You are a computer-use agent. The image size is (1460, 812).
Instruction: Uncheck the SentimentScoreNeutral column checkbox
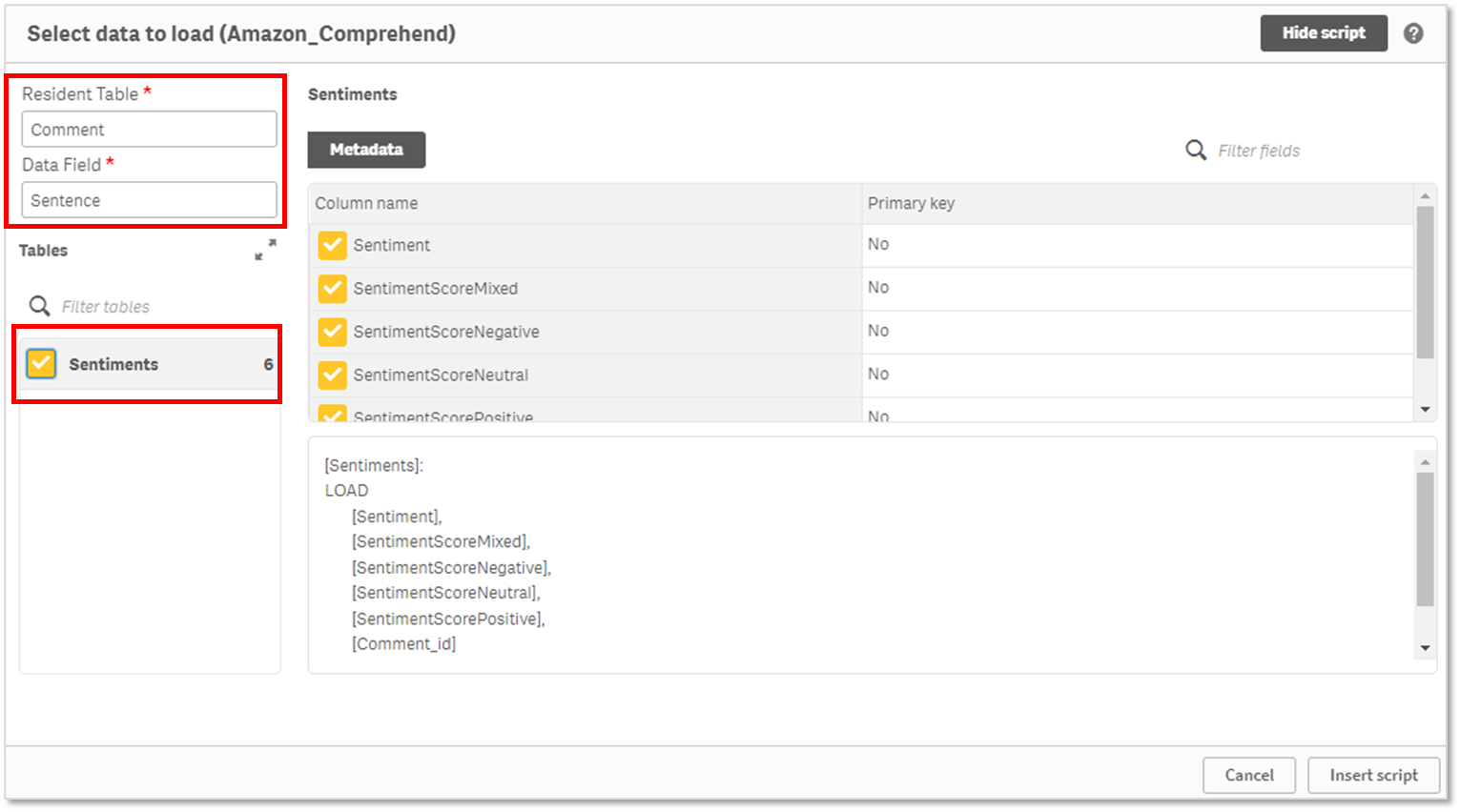(x=332, y=375)
